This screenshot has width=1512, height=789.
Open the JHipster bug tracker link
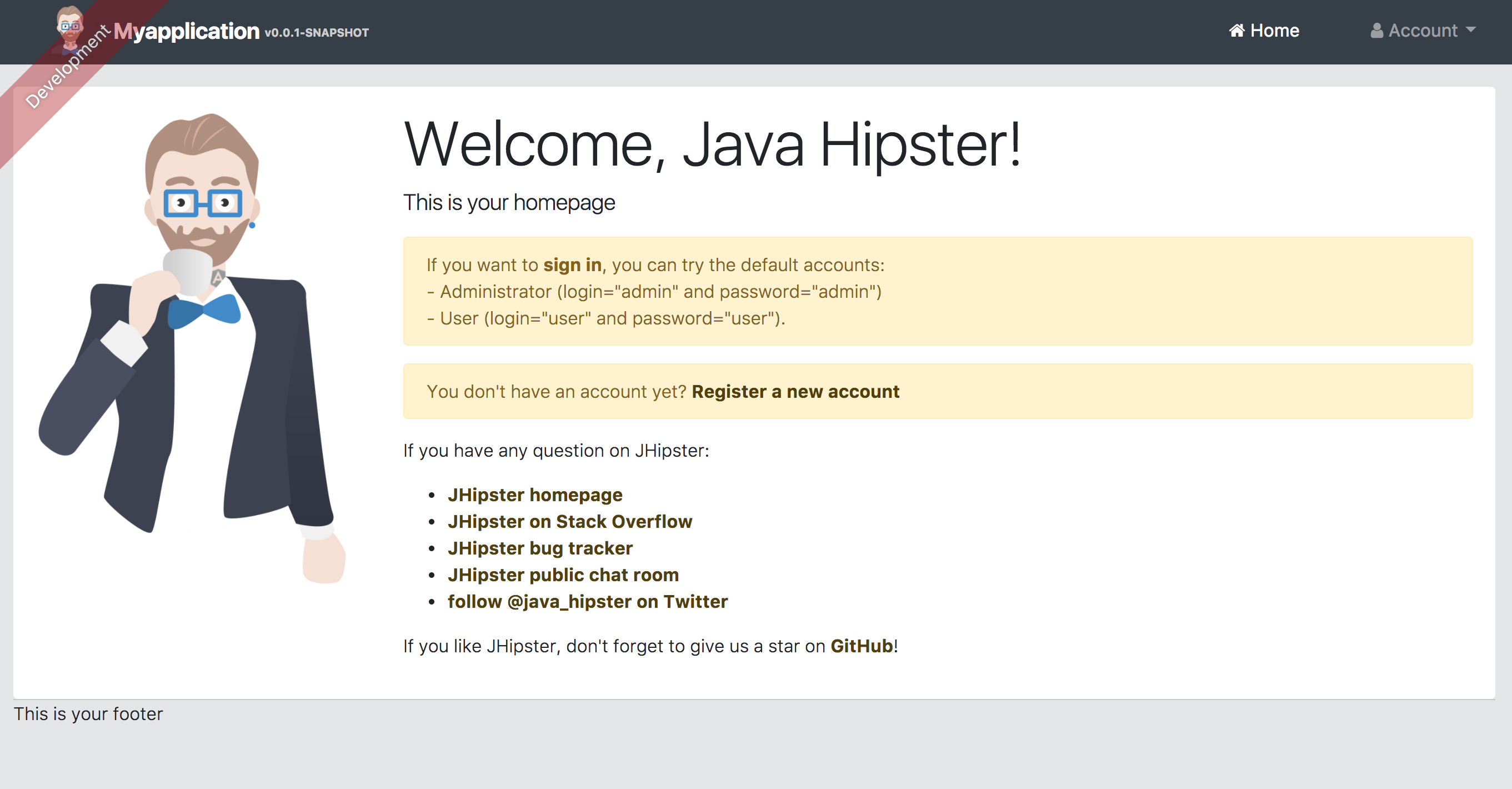click(x=539, y=548)
